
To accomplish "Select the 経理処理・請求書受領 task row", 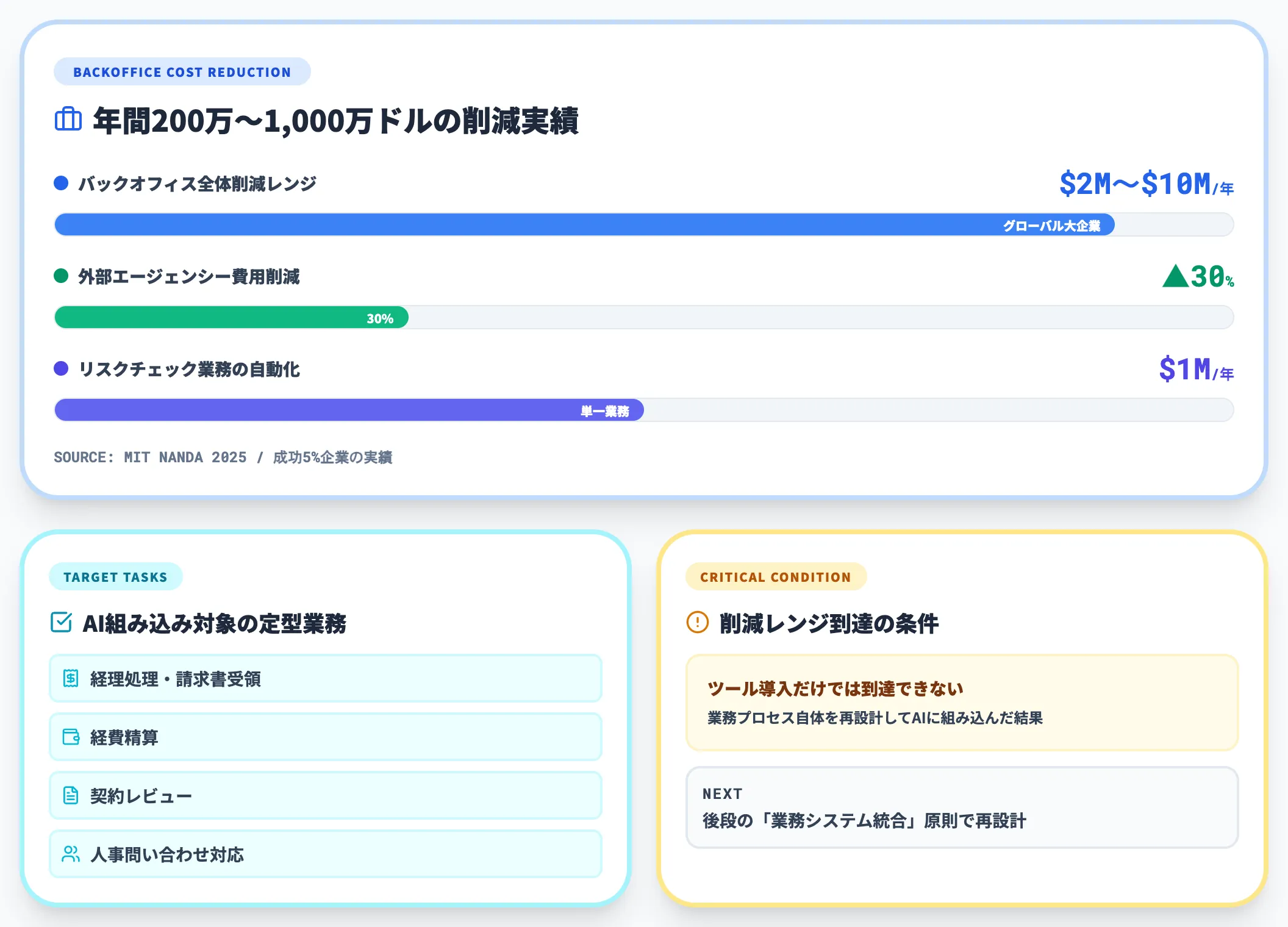I will [x=326, y=678].
